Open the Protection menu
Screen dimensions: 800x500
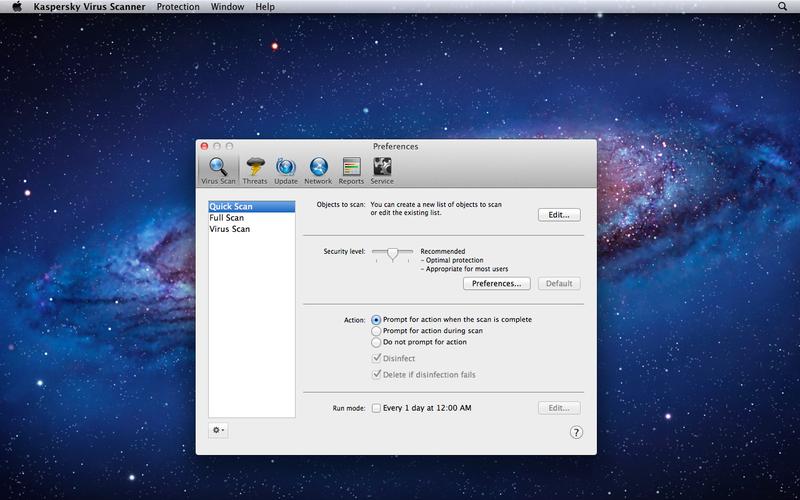click(178, 7)
